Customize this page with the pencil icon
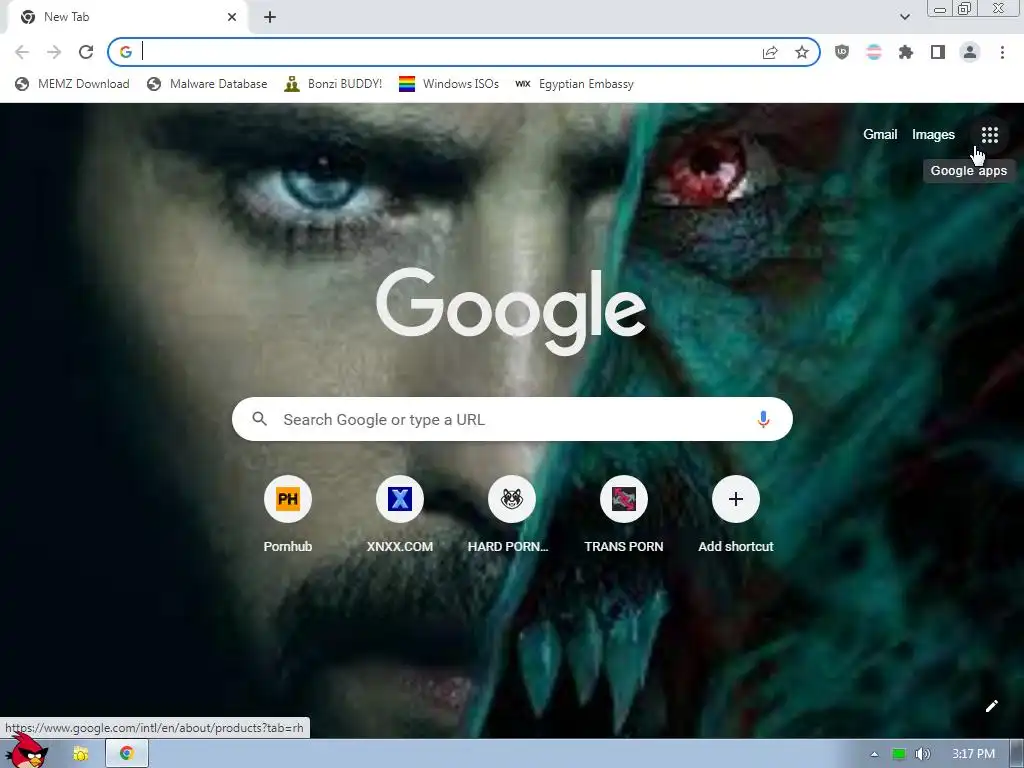Viewport: 1024px width, 768px height. point(991,706)
